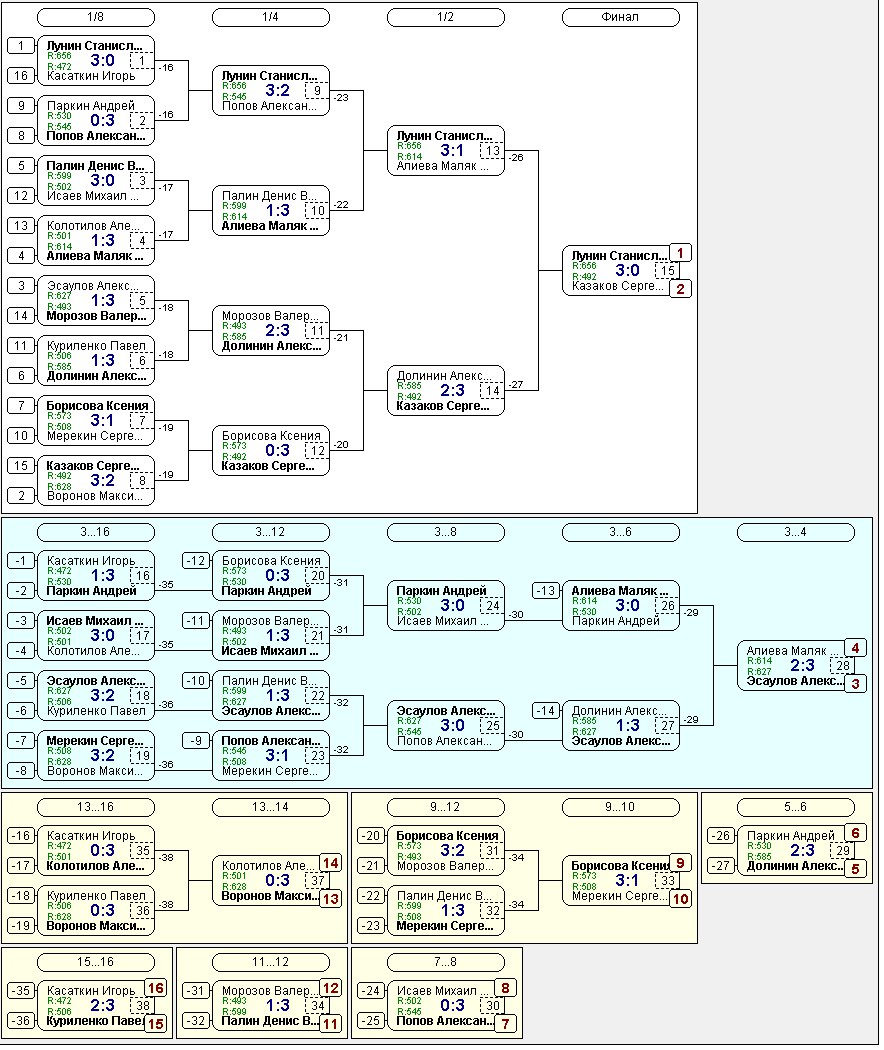Image resolution: width=884 pixels, height=1050 pixels.
Task: Open semifinal Долинин vs Казаков 2:3
Action: [x=445, y=390]
